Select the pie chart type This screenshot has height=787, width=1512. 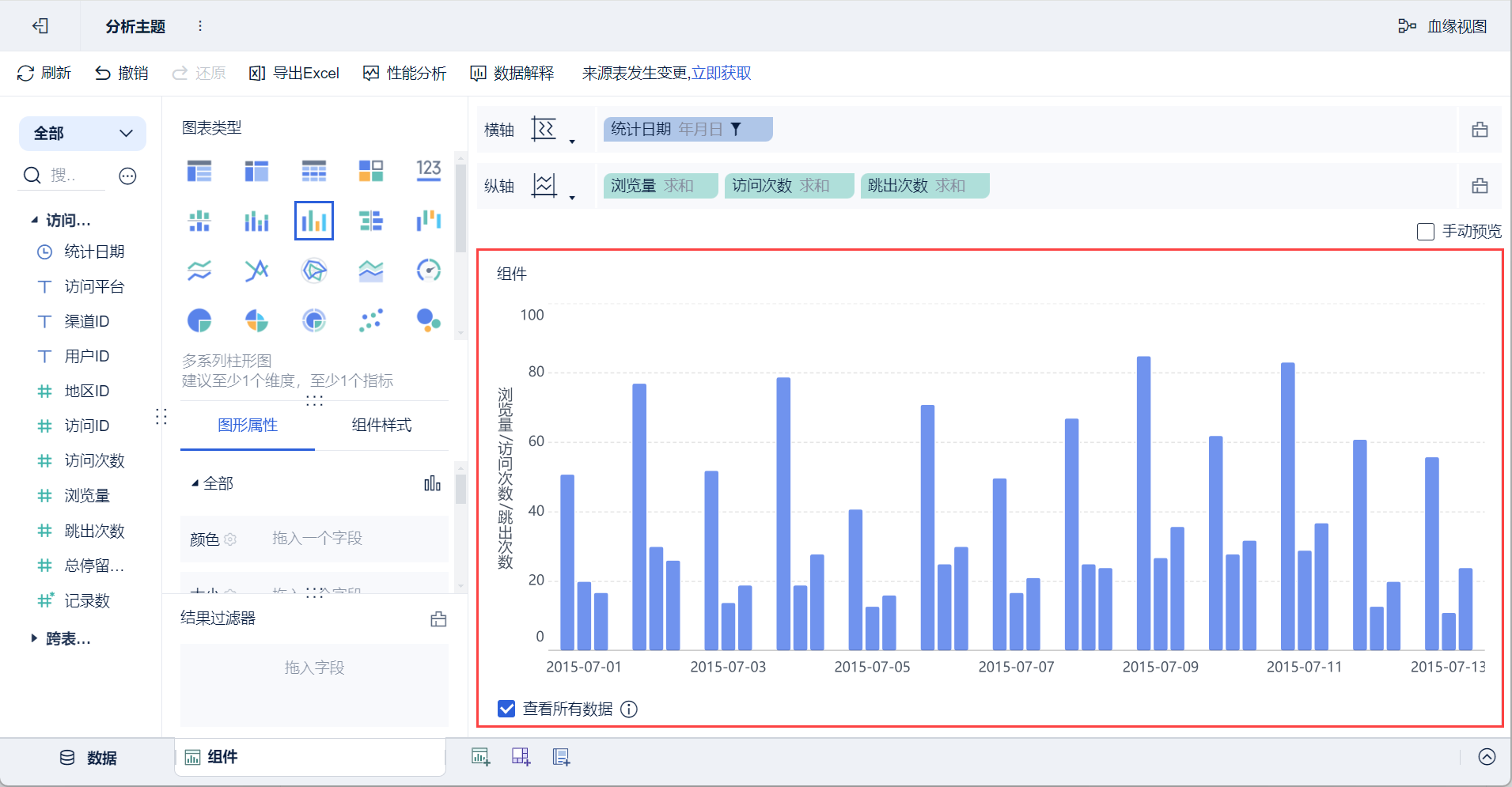(199, 320)
